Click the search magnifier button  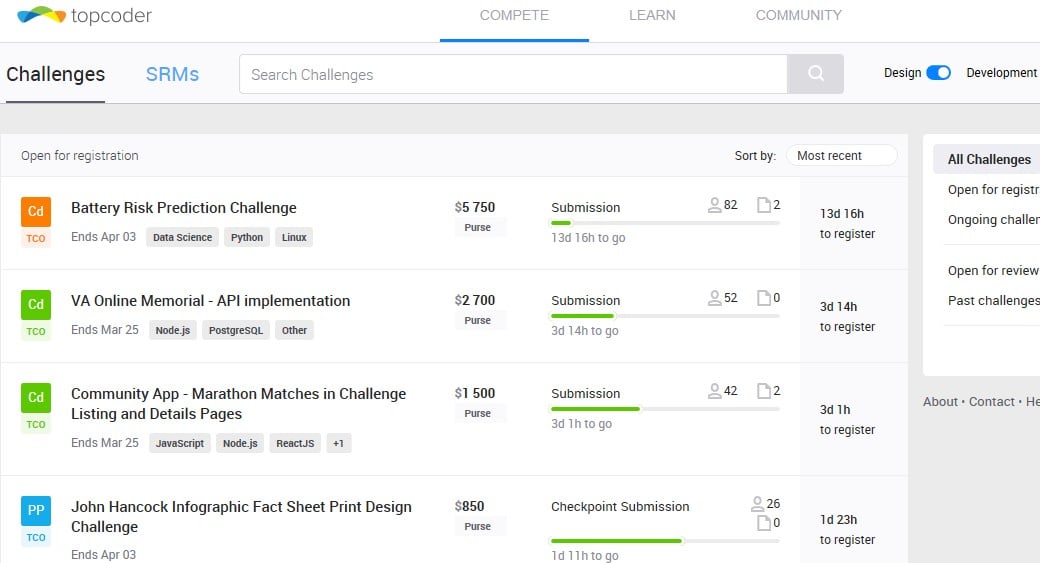point(815,74)
